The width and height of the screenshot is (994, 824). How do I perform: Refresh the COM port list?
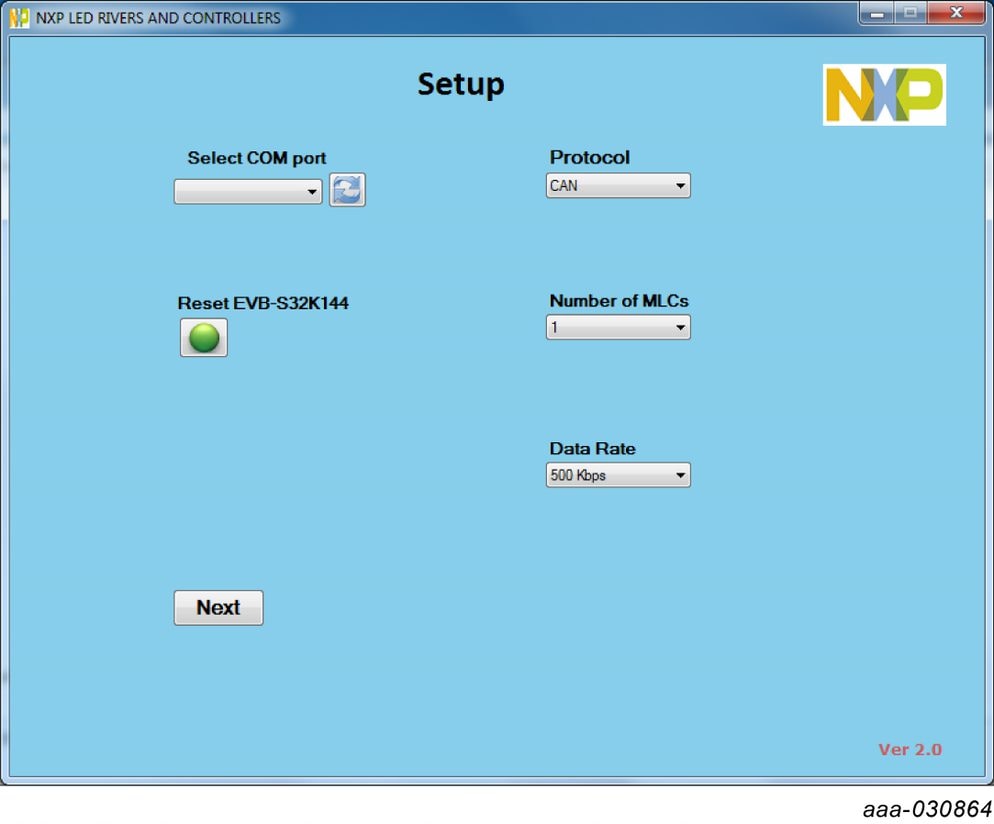pos(347,190)
